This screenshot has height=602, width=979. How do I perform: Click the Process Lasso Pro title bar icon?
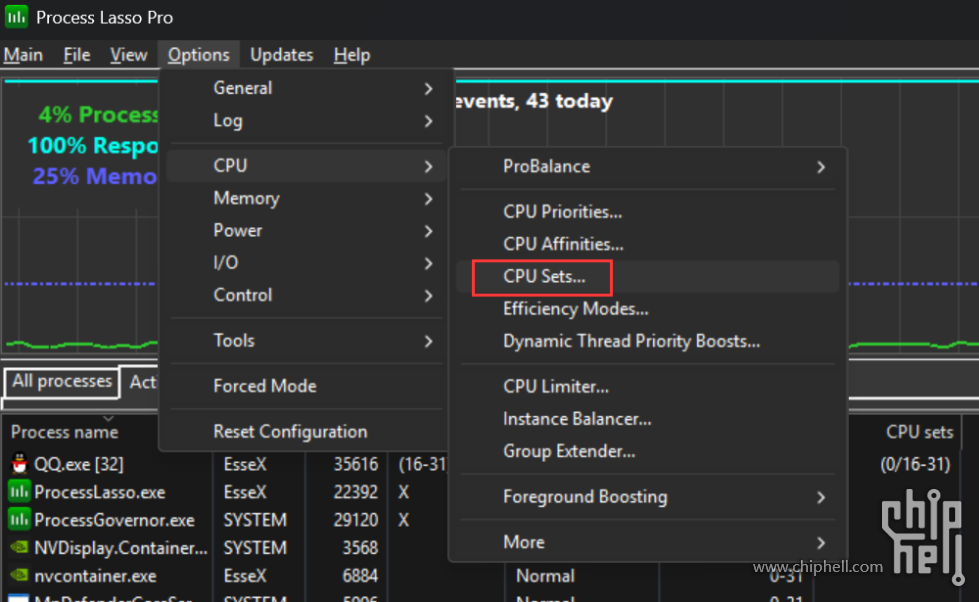coord(17,17)
